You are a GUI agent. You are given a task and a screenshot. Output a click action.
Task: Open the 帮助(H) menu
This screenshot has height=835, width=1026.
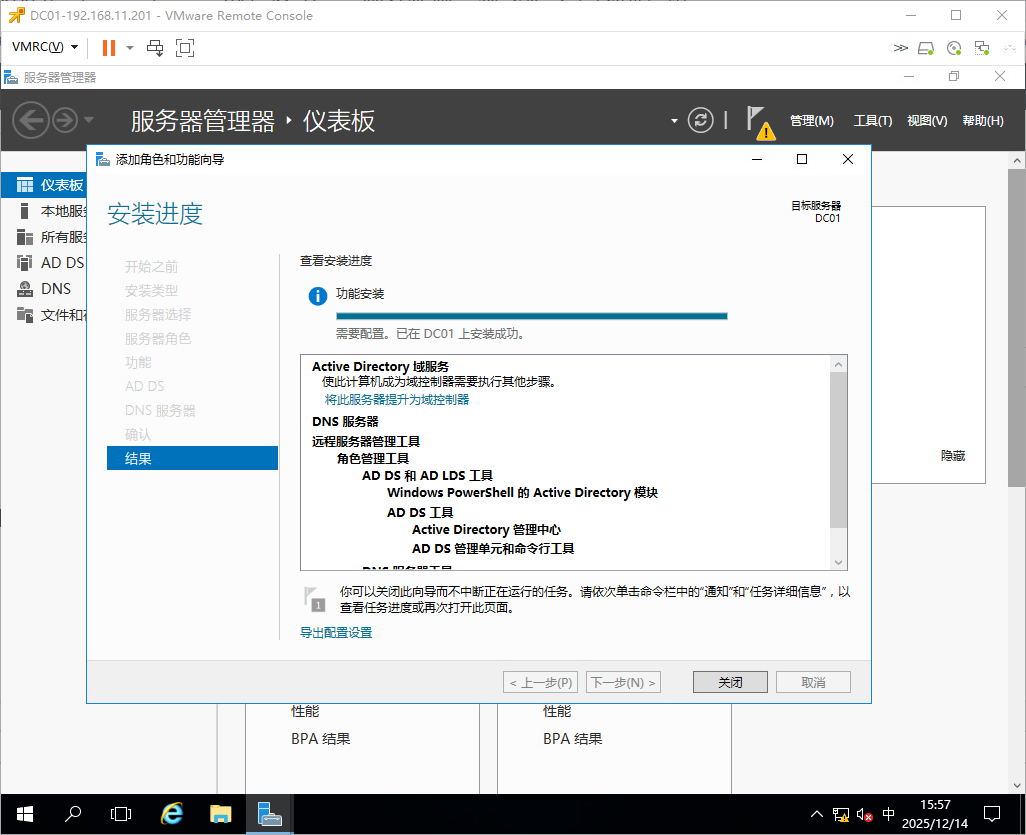point(983,120)
